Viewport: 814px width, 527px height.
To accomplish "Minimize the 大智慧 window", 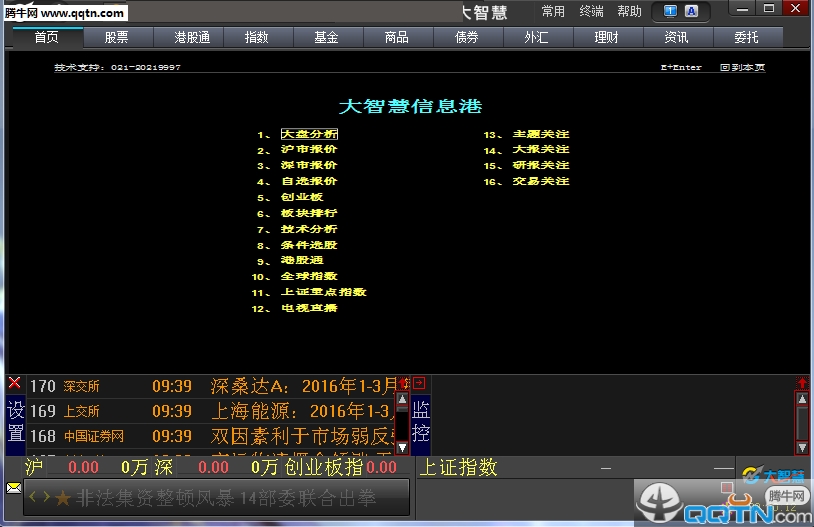I will click(x=742, y=9).
